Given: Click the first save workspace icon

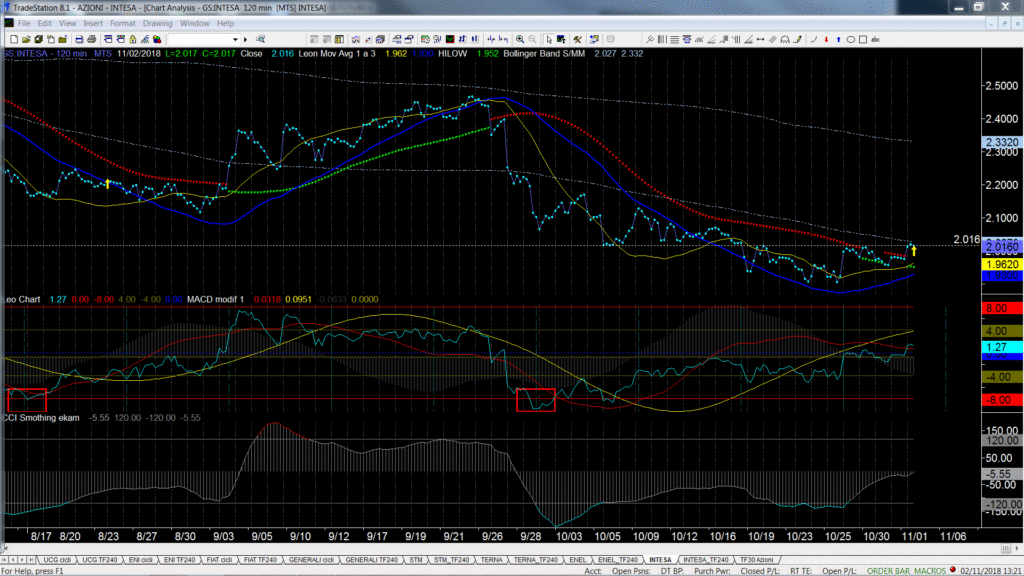Looking at the screenshot, I should pos(39,39).
